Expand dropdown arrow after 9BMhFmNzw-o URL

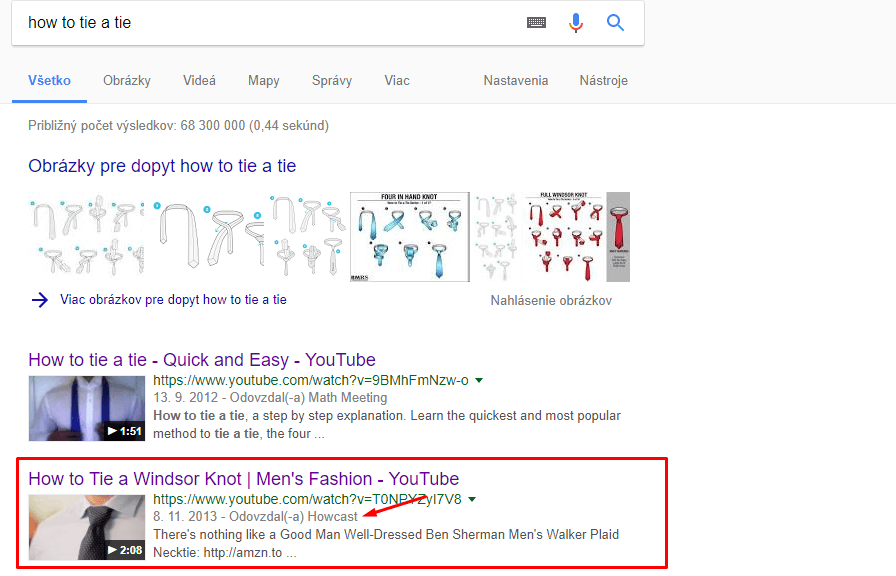click(479, 381)
